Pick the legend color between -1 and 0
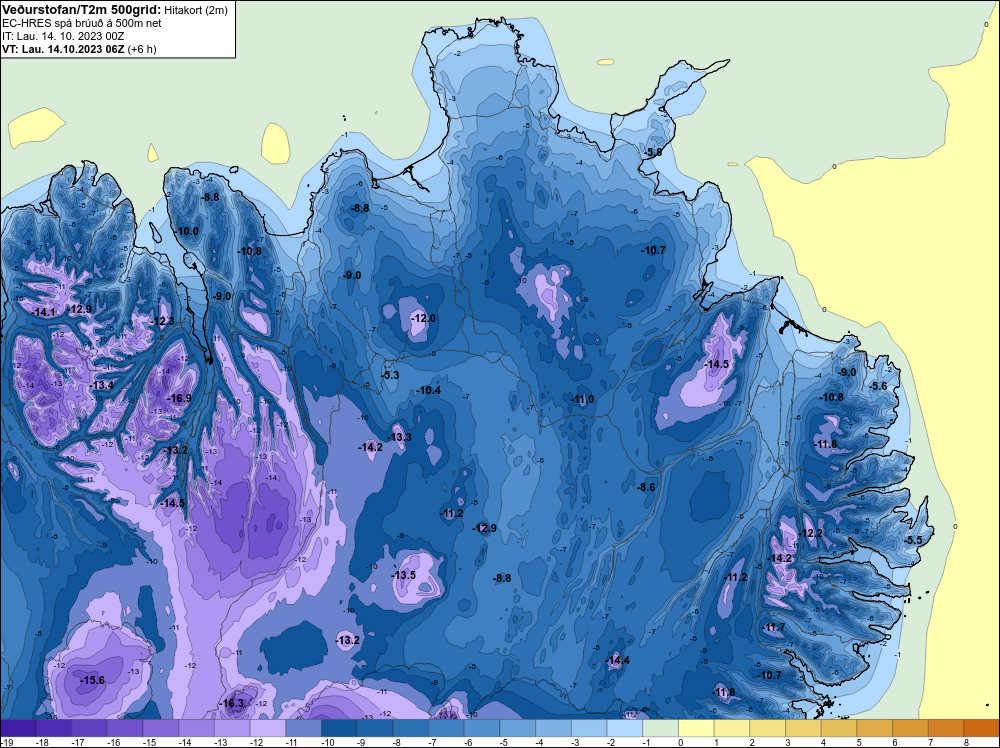The width and height of the screenshot is (1000, 748). [661, 727]
